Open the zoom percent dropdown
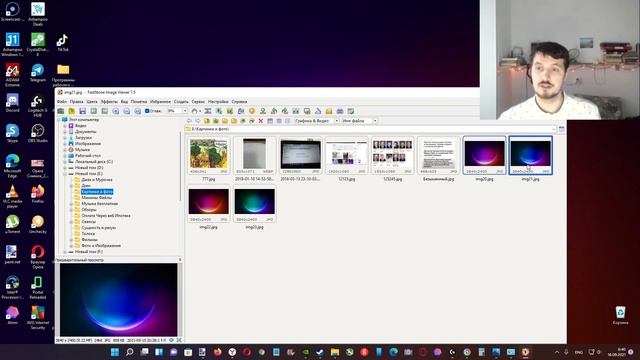Viewport: 640px width, 360px height. point(185,111)
